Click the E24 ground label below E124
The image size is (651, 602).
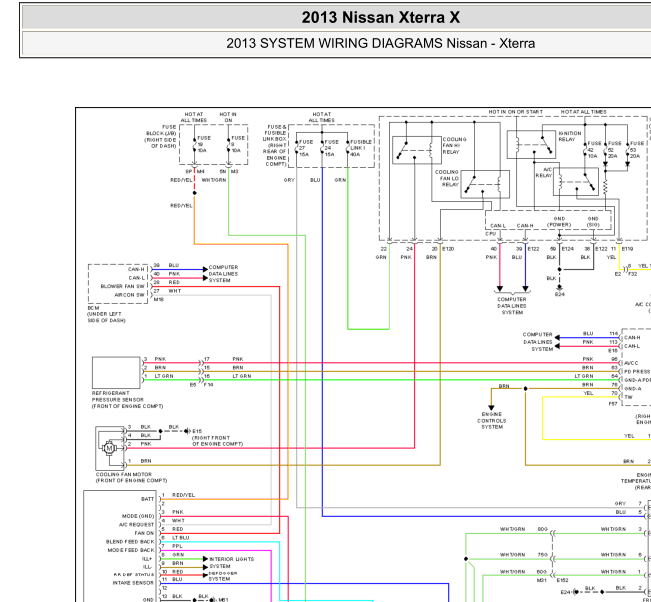[x=560, y=294]
